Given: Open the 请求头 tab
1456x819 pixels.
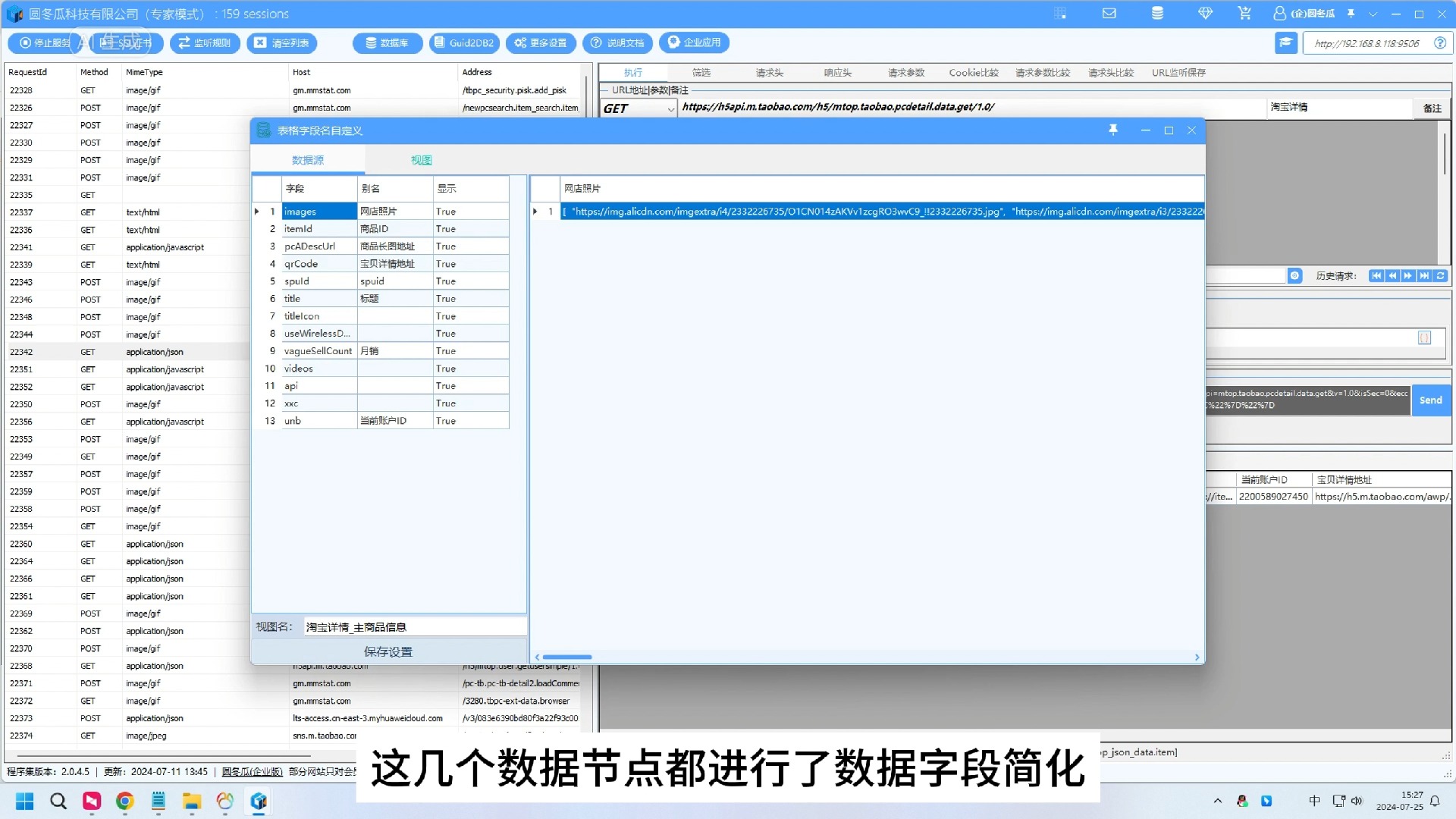Looking at the screenshot, I should (x=769, y=73).
